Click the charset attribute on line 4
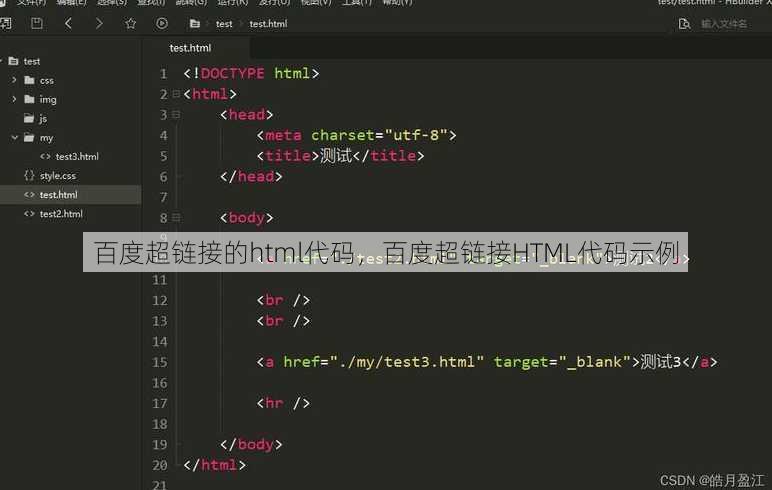772x490 pixels. tap(343, 135)
